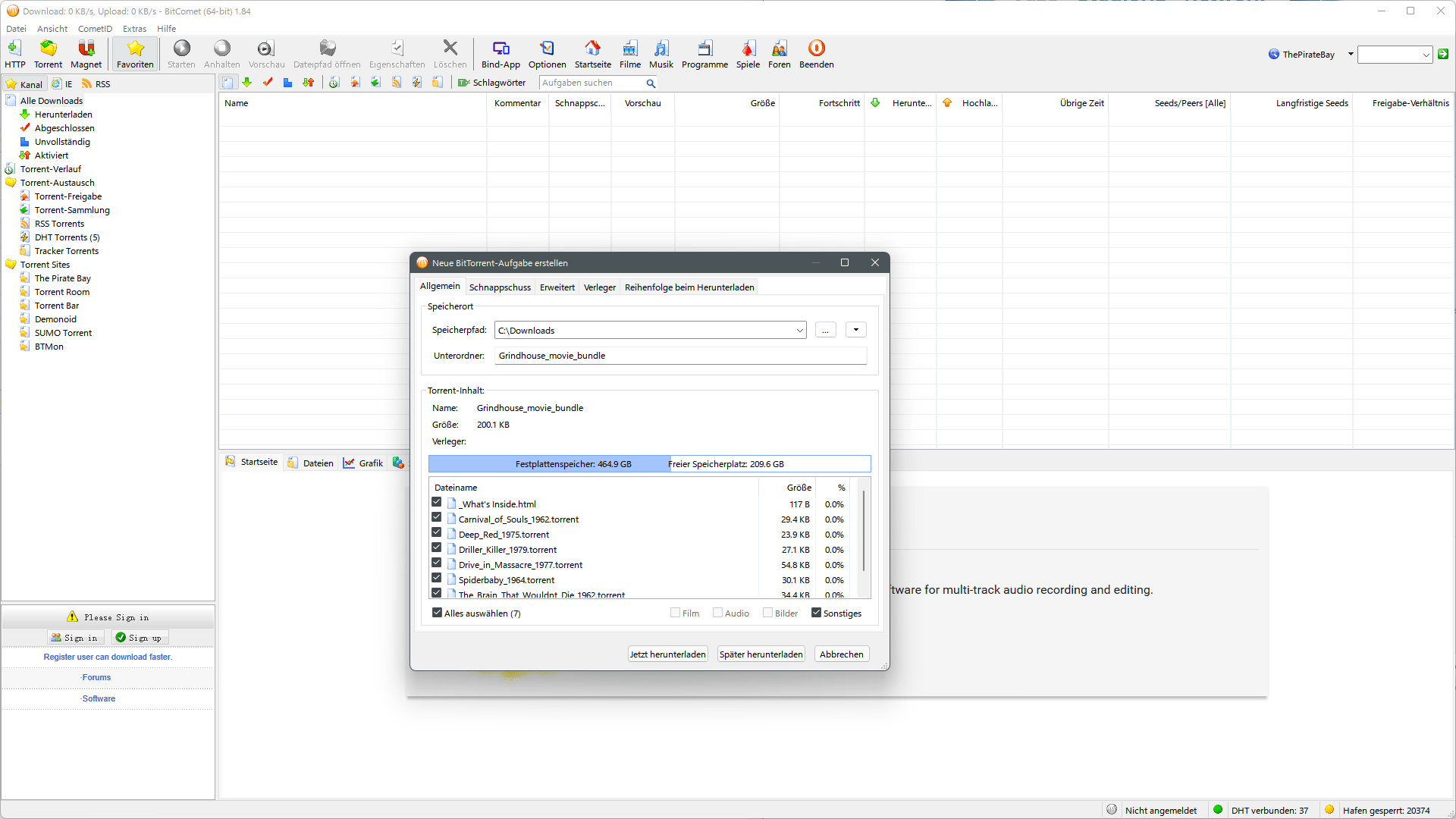Click Jetzt herunterladen button
Screen dimensions: 1456x819
coord(668,654)
